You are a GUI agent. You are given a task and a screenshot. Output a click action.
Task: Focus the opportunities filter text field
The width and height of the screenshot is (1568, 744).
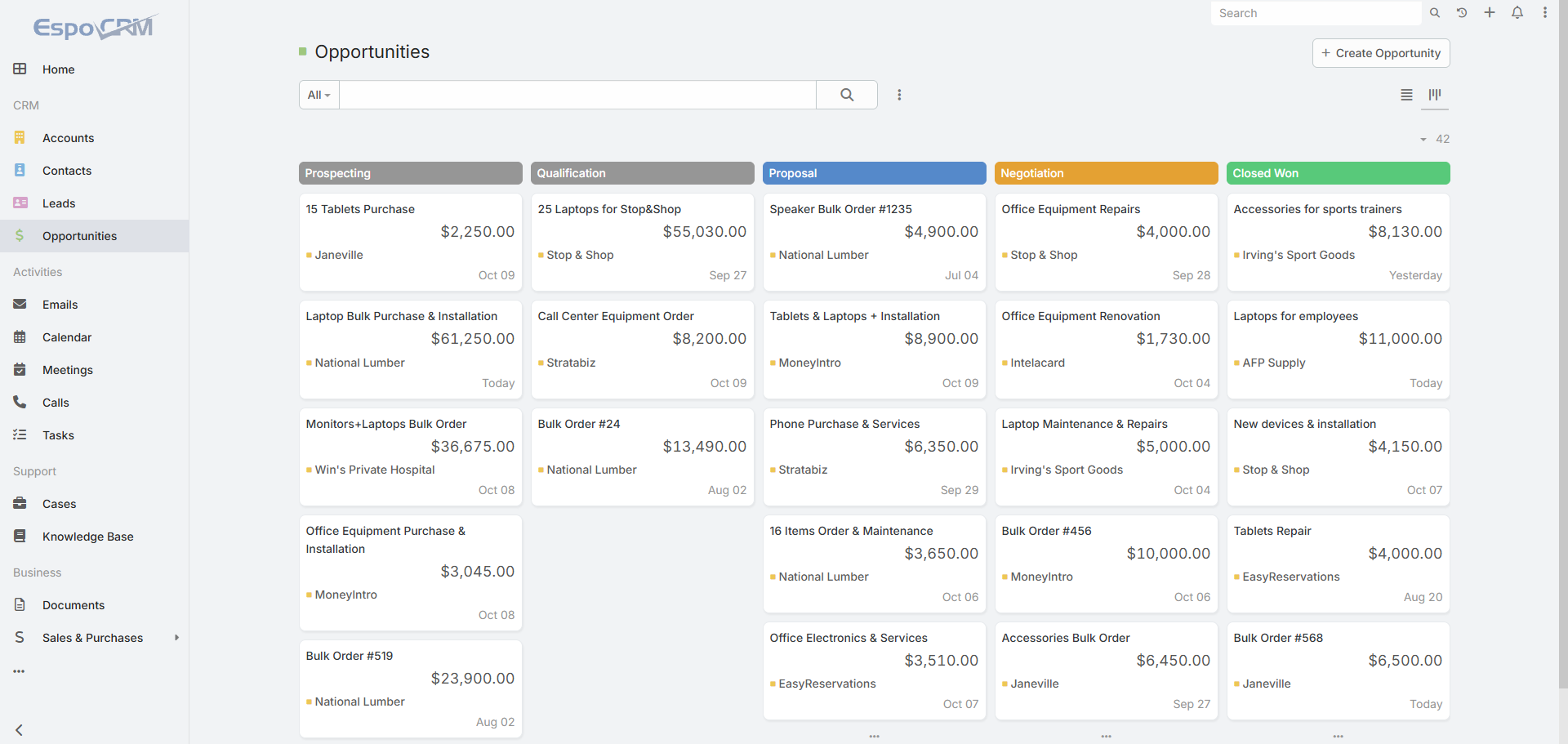pyautogui.click(x=577, y=95)
